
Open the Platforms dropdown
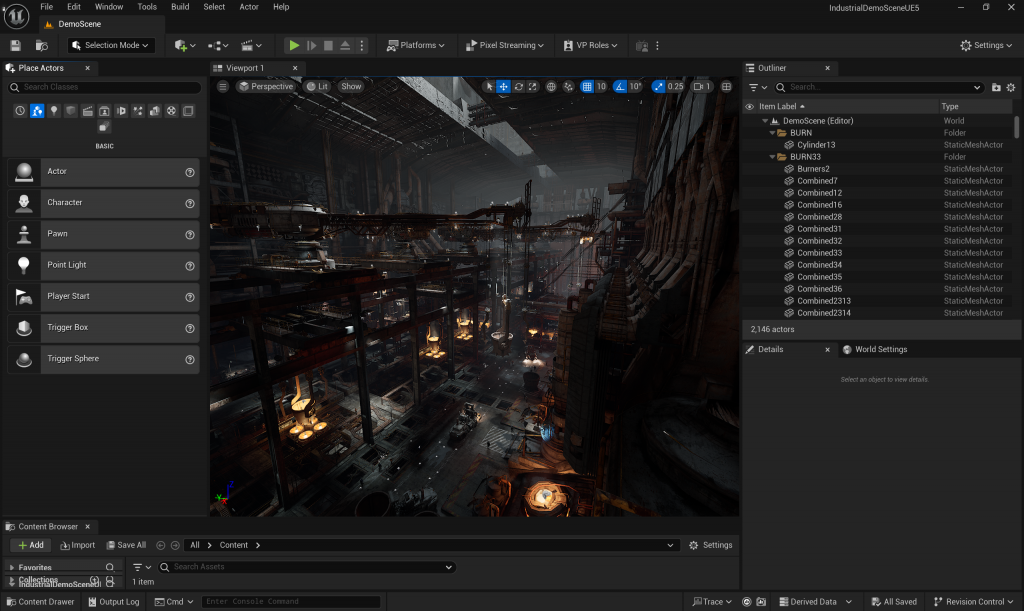[415, 45]
